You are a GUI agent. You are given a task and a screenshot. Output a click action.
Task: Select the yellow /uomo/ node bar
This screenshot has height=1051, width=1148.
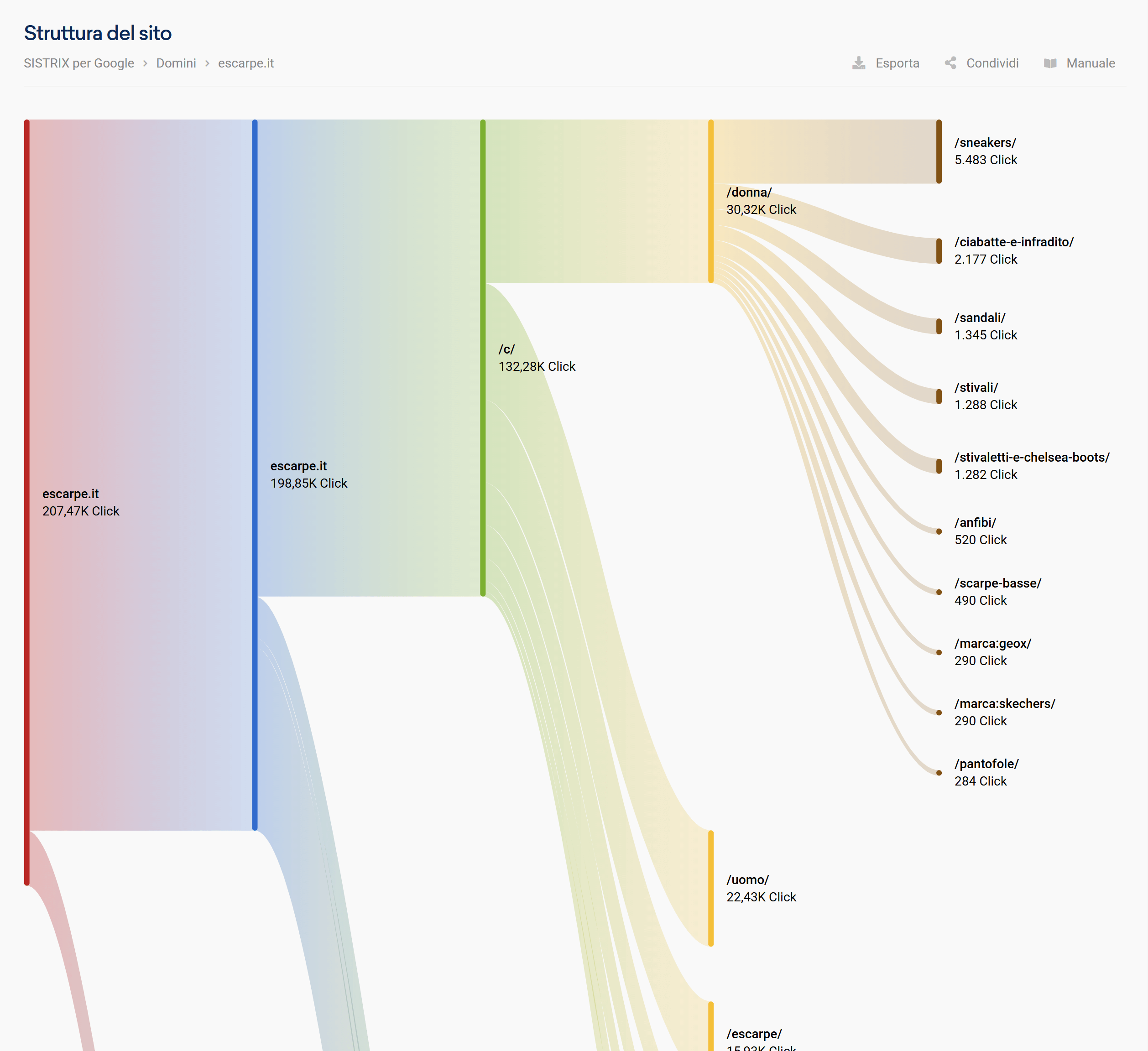[711, 888]
